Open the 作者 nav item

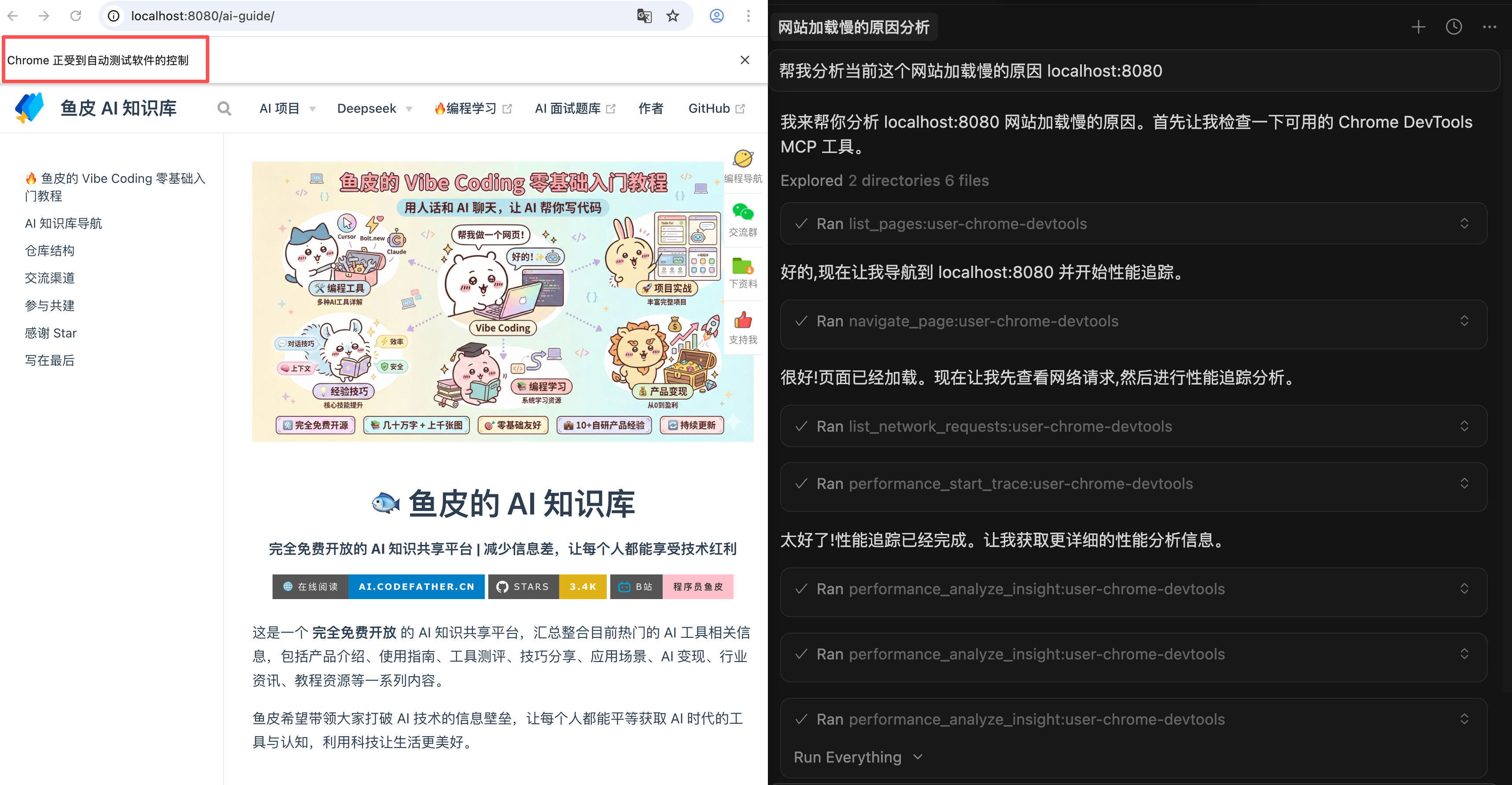tap(651, 109)
